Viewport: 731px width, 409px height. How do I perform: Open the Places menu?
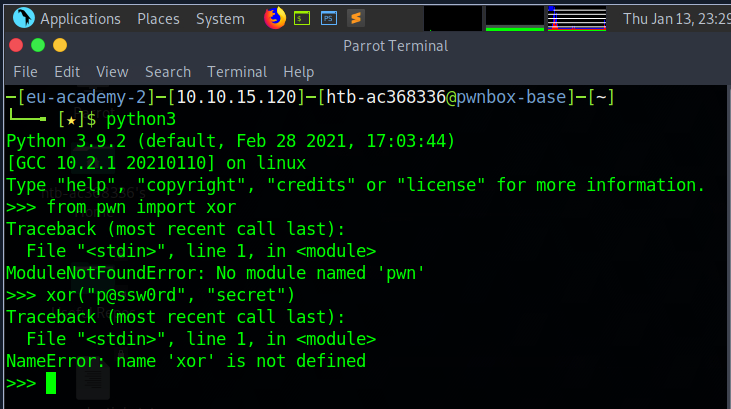158,19
